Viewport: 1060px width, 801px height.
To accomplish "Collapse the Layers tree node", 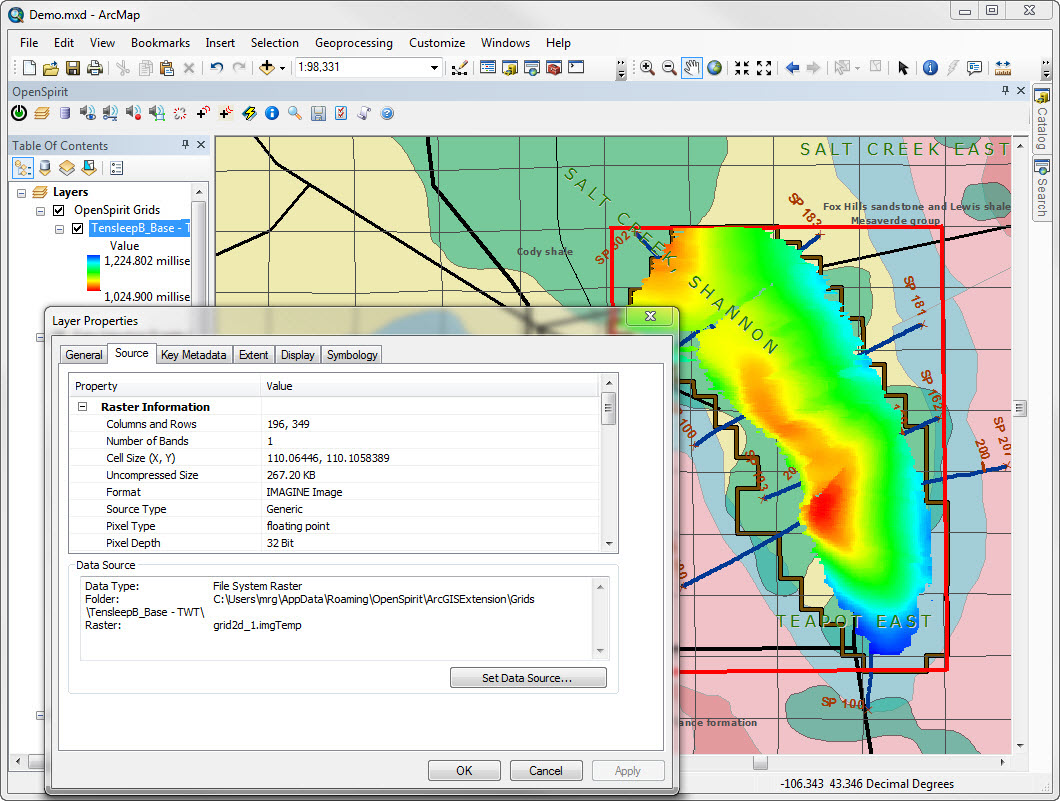I will (23, 192).
